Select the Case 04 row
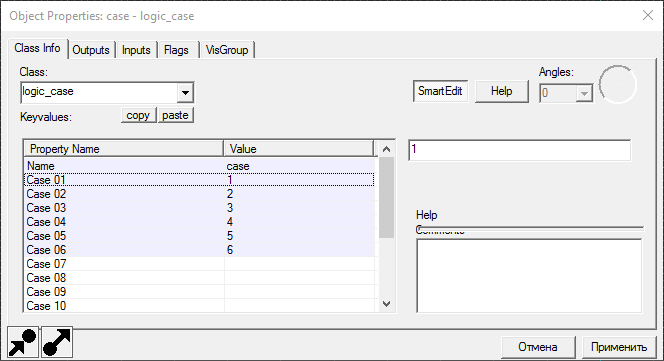664x361 pixels. [x=199, y=222]
